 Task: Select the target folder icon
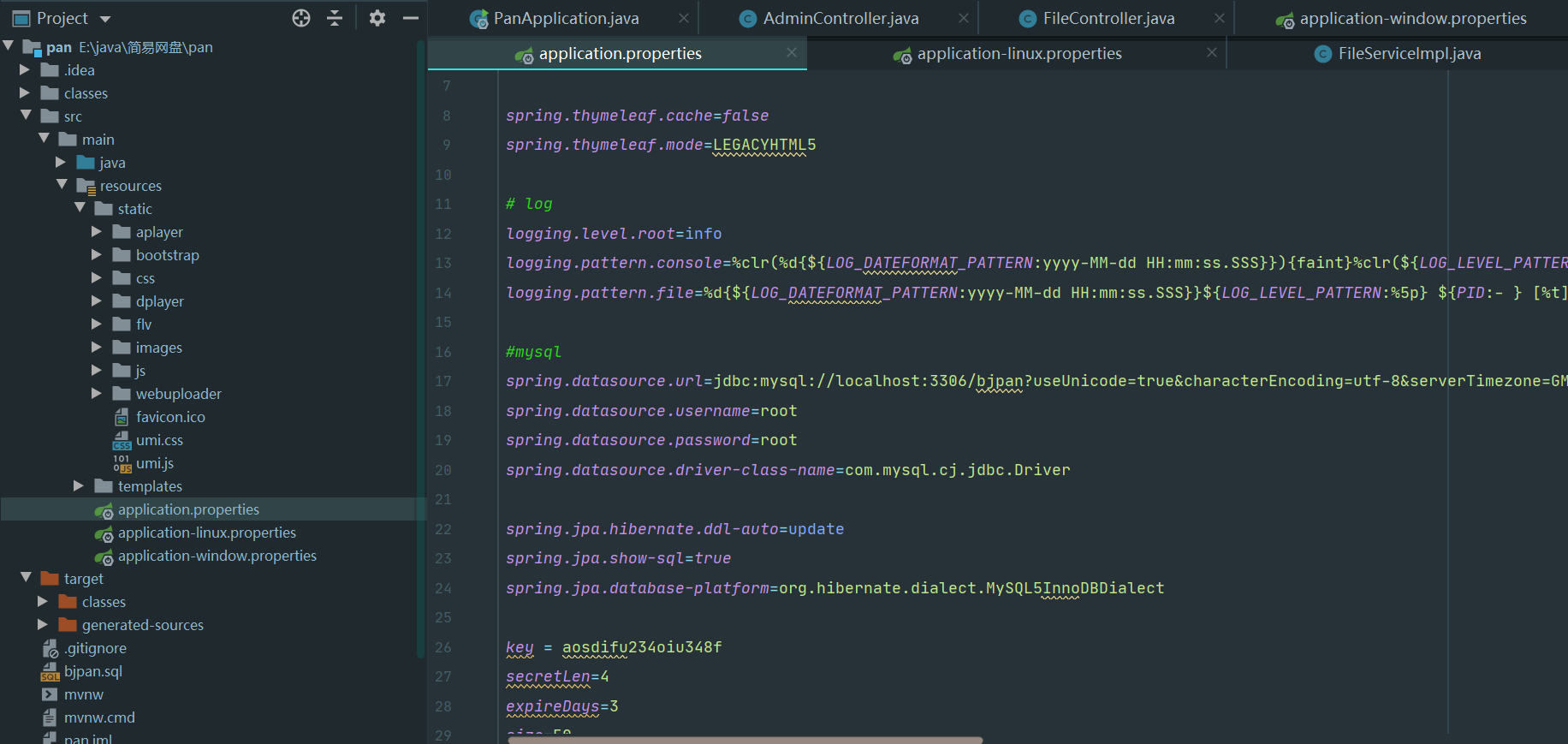(50, 579)
